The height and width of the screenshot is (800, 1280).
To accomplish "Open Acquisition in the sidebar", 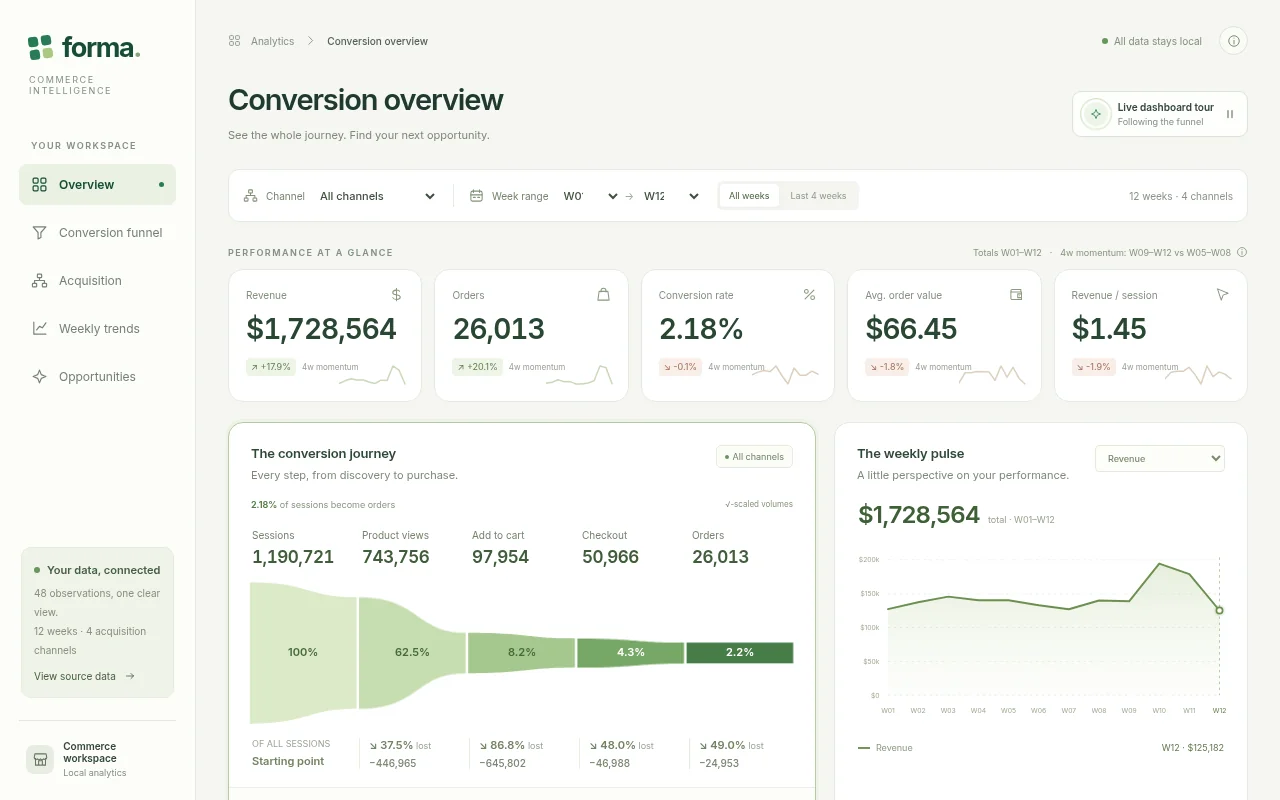I will [97, 281].
